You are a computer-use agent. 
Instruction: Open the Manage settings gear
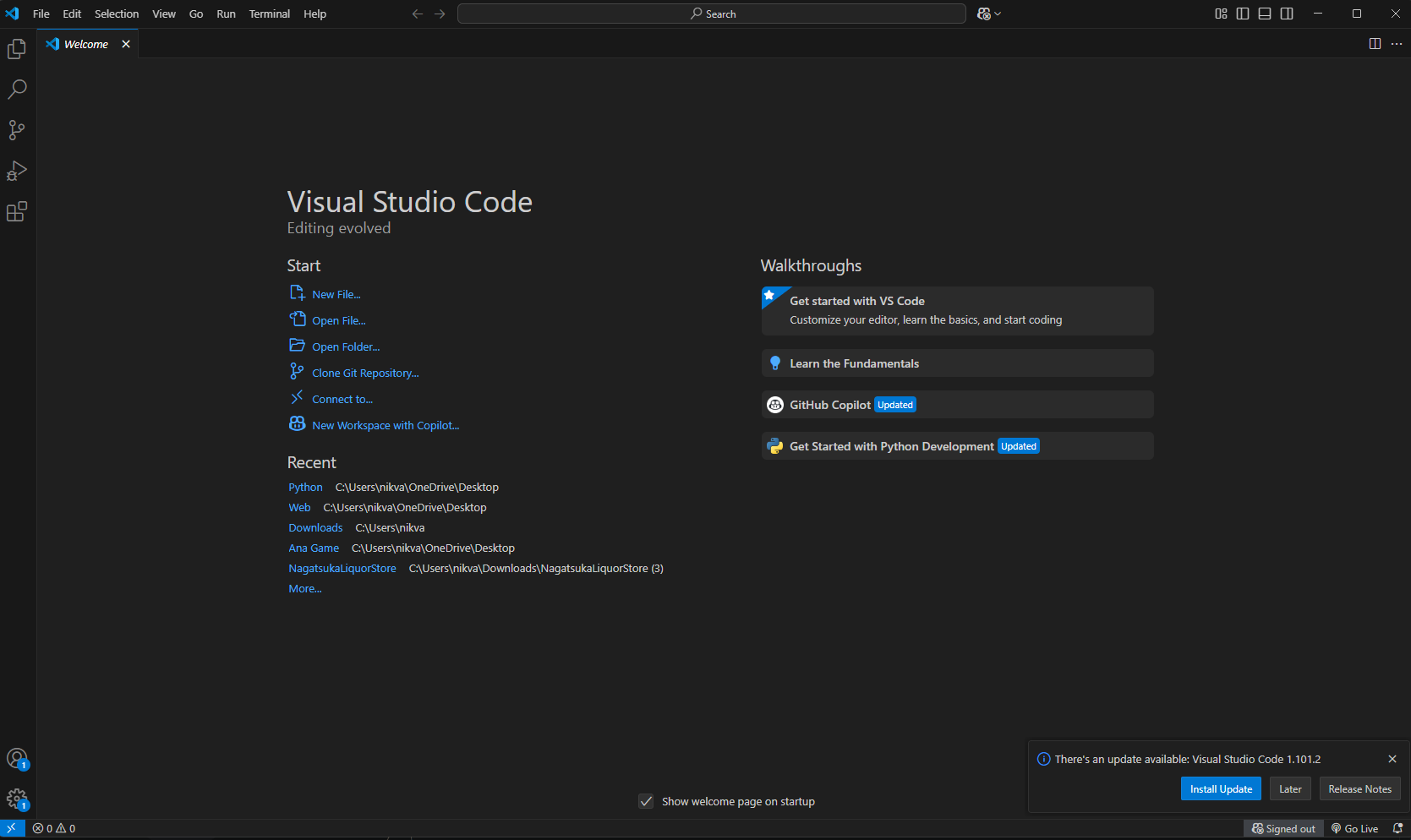pos(17,799)
